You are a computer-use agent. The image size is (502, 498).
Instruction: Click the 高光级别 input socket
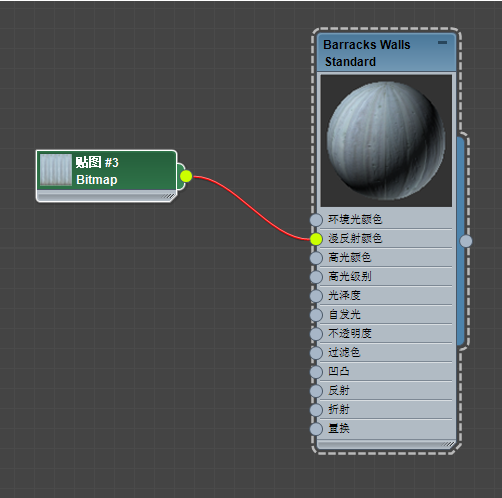pos(316,277)
